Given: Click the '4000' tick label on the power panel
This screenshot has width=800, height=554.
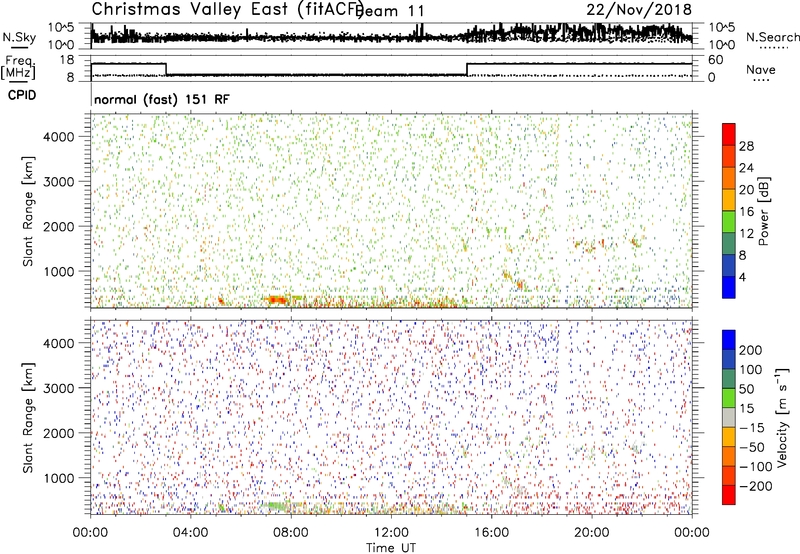Looking at the screenshot, I should 58,137.
